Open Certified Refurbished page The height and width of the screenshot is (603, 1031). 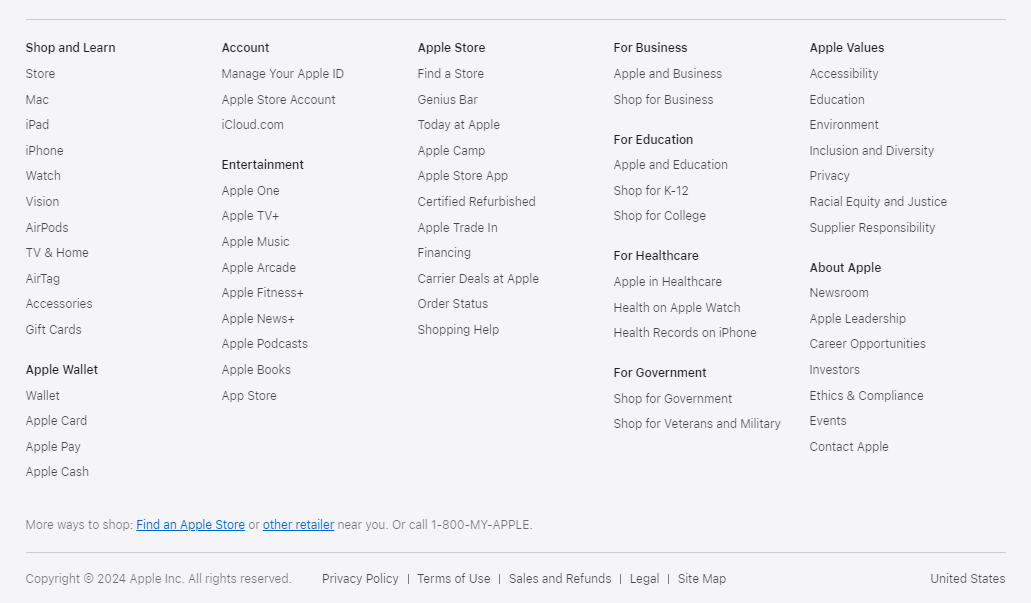(476, 202)
